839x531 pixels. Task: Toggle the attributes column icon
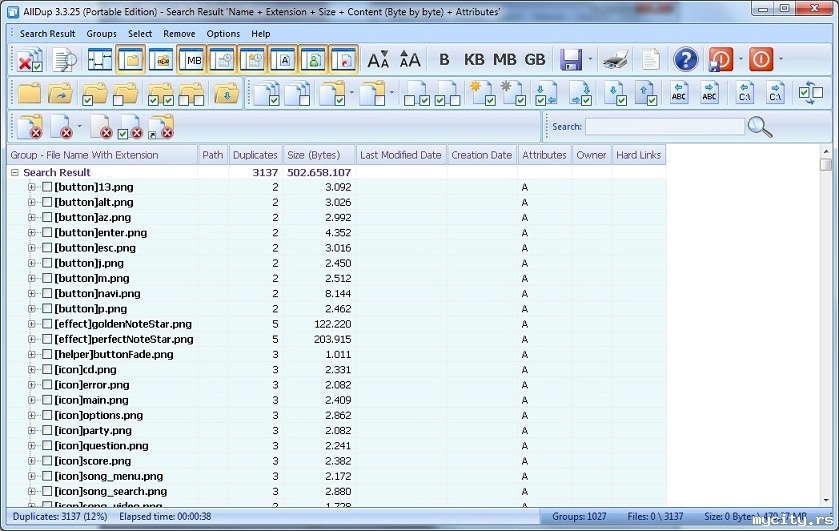point(284,60)
